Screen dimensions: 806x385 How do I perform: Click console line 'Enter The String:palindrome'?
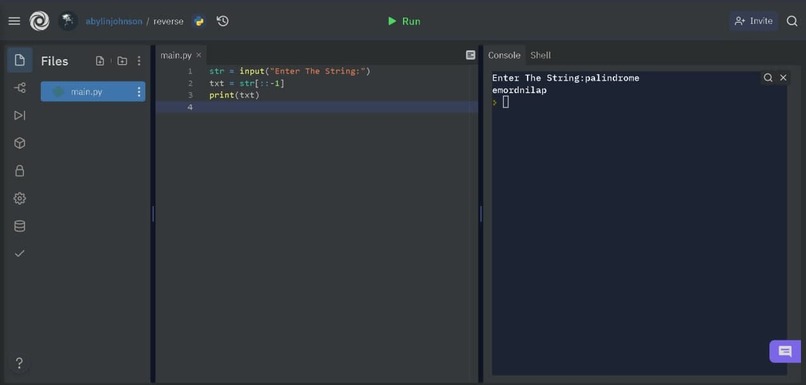click(x=565, y=78)
